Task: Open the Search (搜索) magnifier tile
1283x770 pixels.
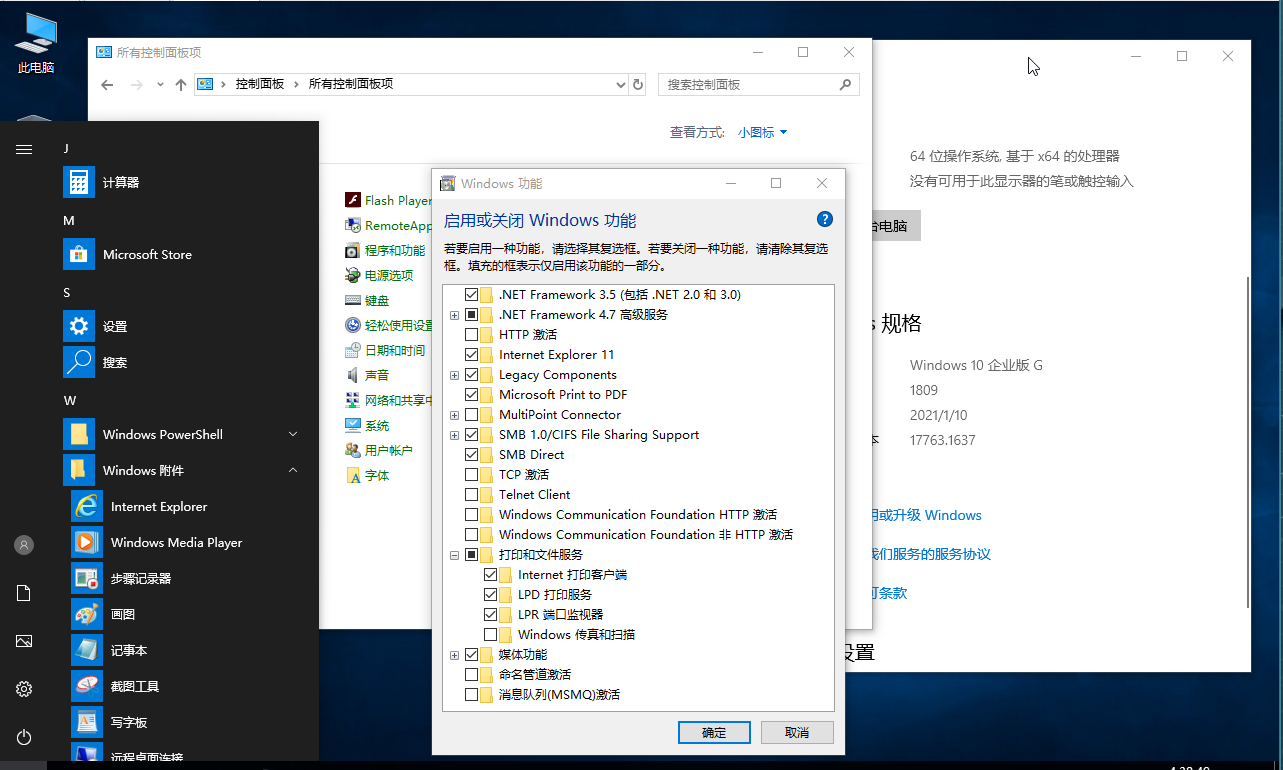Action: [x=79, y=362]
